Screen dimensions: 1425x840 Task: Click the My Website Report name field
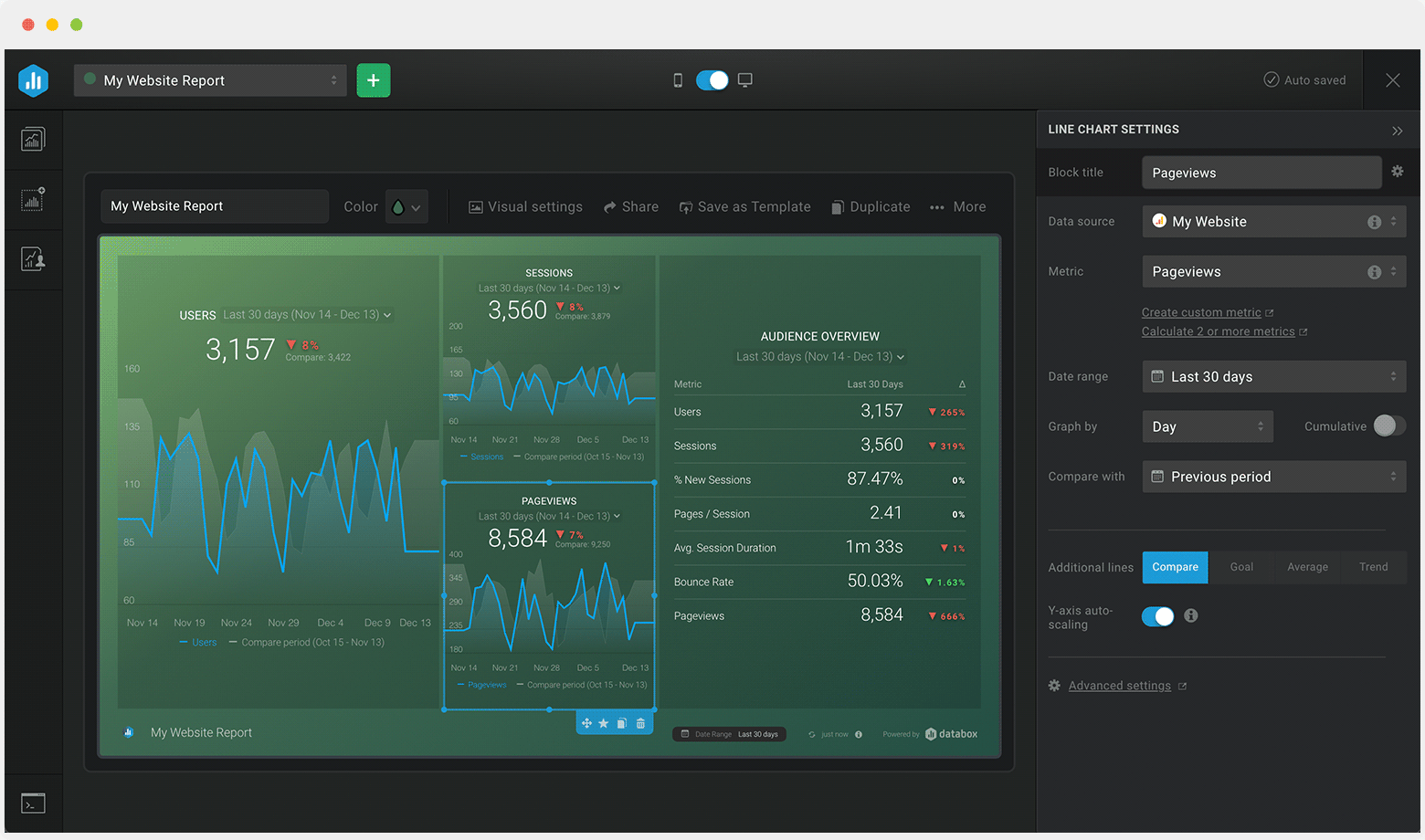pyautogui.click(x=214, y=206)
